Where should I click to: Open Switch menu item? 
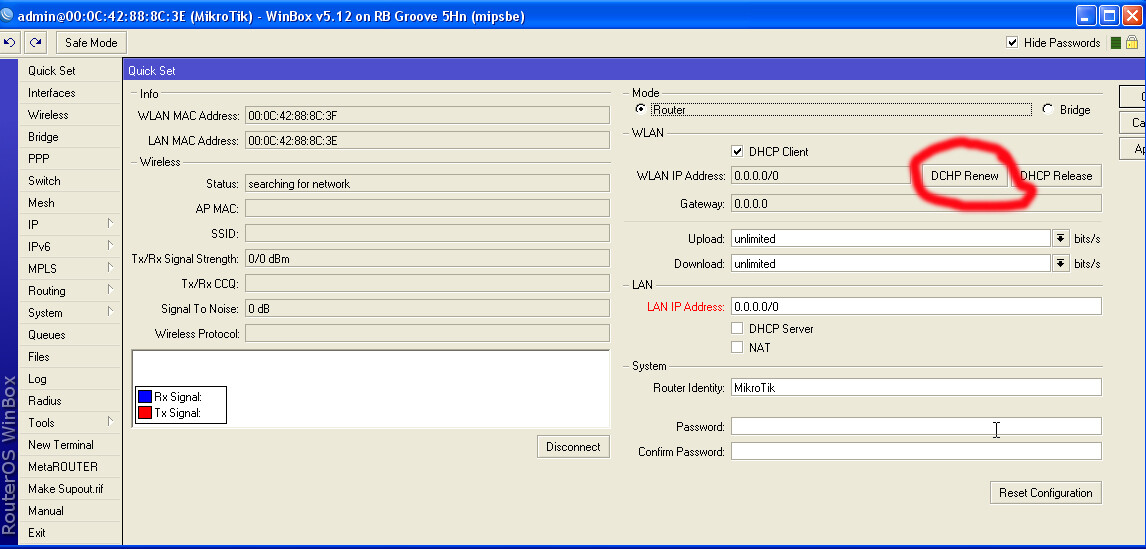click(69, 181)
